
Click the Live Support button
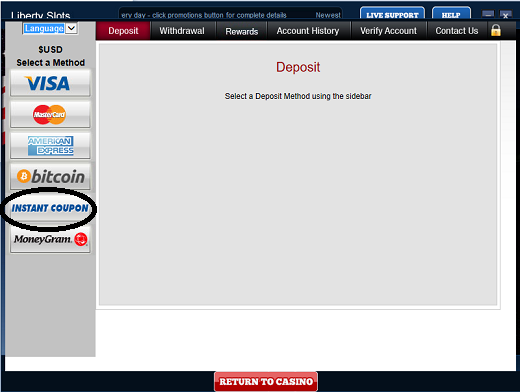(392, 14)
